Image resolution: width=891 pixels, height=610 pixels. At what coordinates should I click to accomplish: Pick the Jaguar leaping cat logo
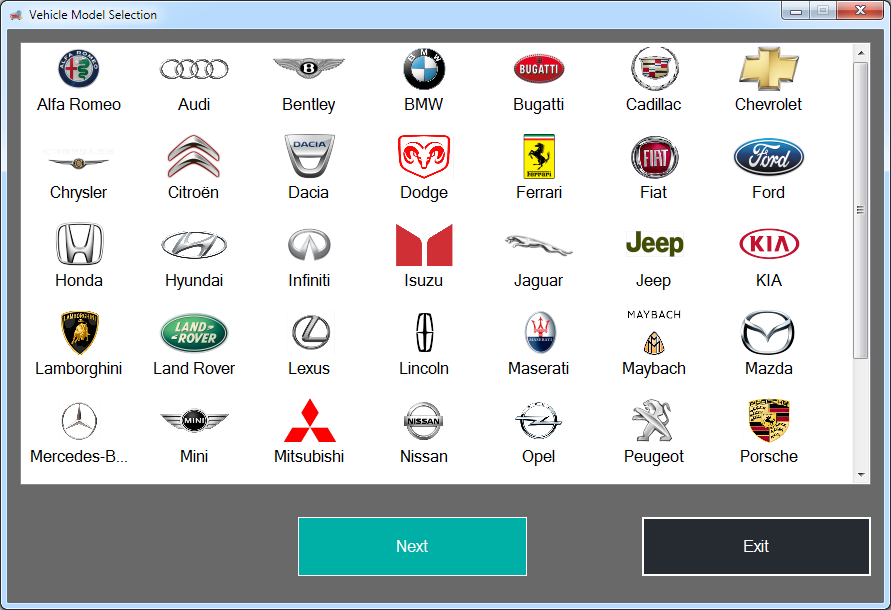539,246
